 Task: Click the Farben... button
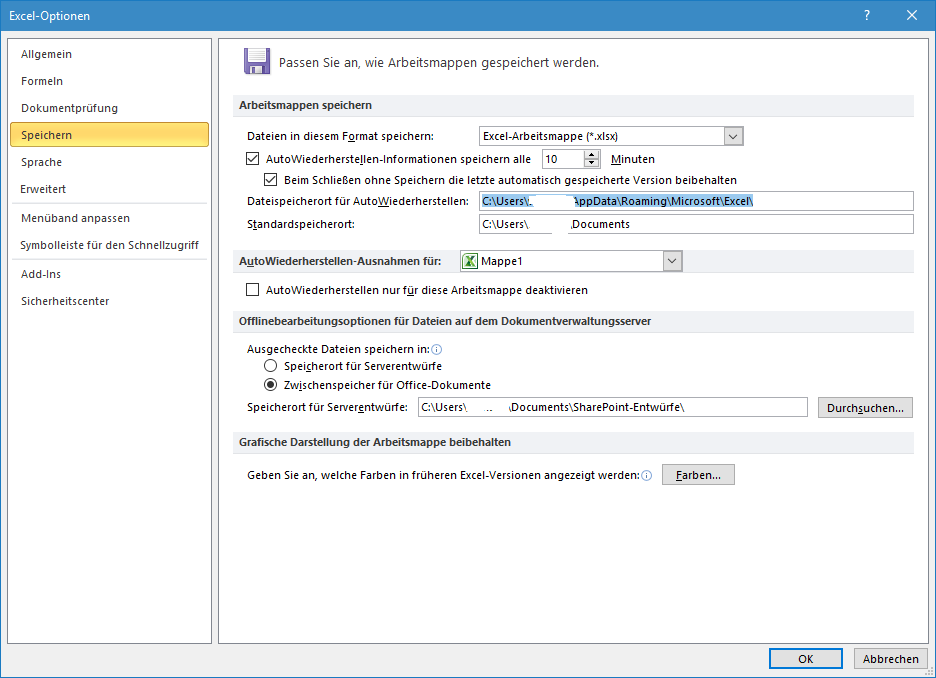pos(698,475)
